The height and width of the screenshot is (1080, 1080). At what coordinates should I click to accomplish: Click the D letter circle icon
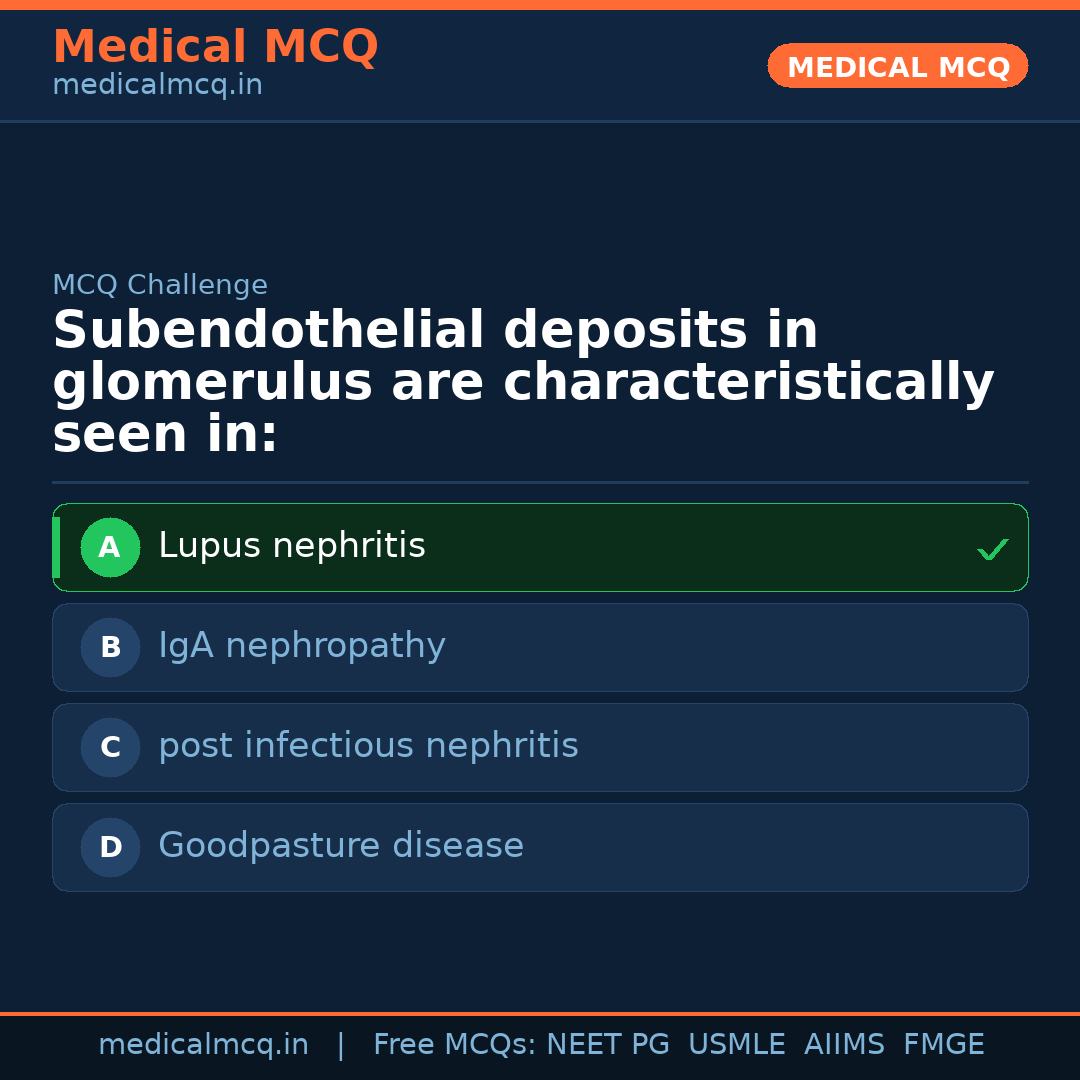(x=110, y=848)
